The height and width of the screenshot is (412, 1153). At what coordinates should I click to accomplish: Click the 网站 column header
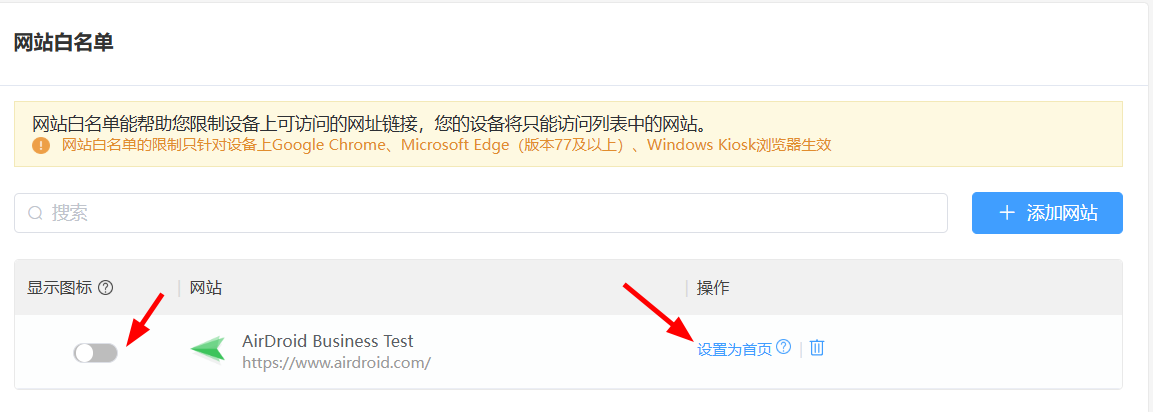pyautogui.click(x=206, y=288)
